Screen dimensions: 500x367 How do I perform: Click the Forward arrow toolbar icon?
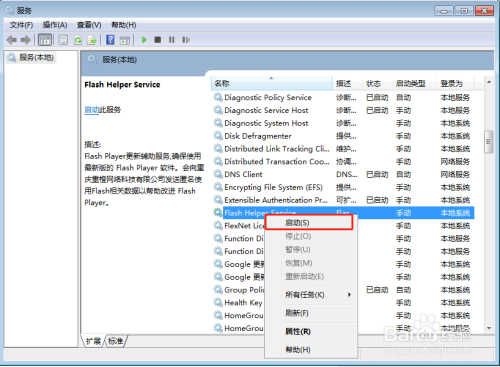26,40
